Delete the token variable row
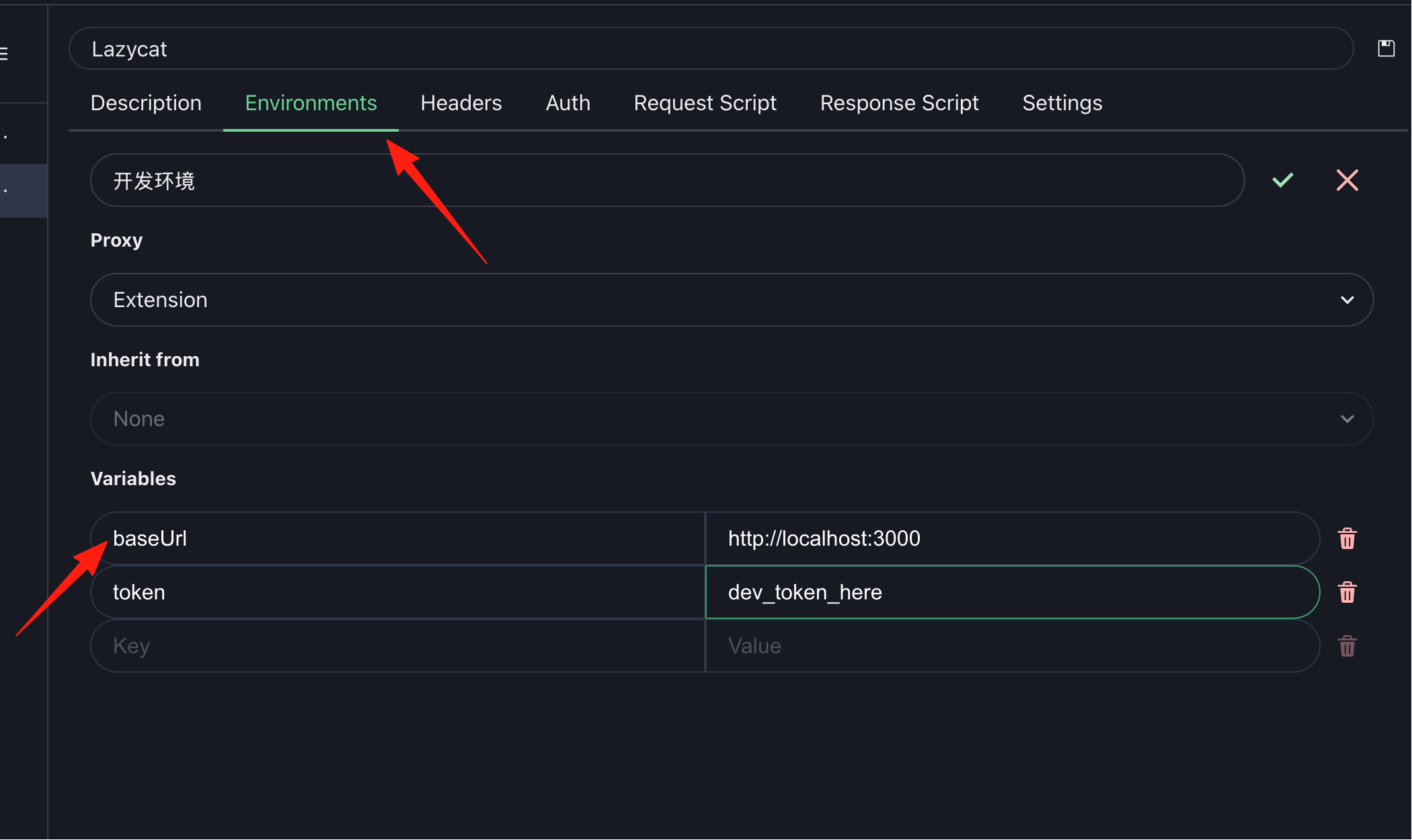1412x840 pixels. 1347,592
